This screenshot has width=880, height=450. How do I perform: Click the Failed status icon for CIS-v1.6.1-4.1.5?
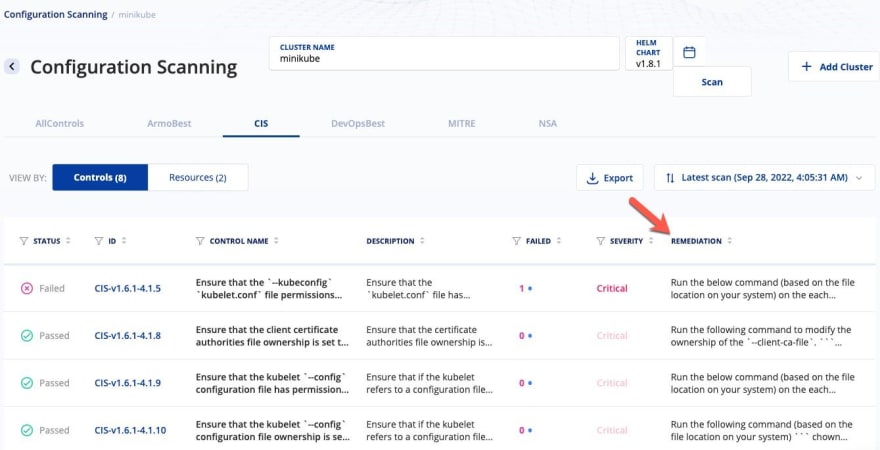(x=27, y=288)
